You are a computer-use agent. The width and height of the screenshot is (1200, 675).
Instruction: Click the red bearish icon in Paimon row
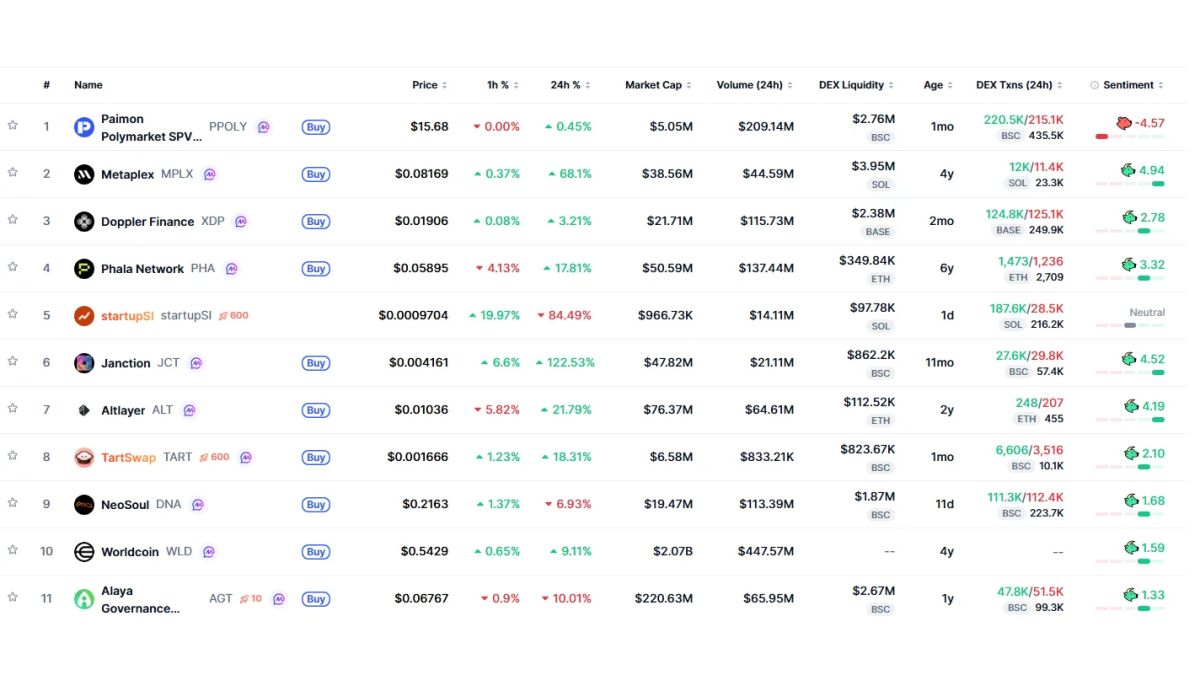1124,123
